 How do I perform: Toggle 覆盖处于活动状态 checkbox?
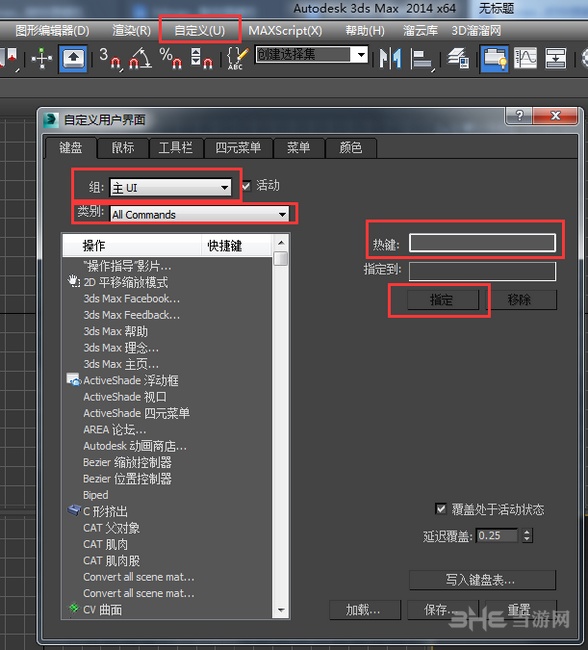coord(441,509)
